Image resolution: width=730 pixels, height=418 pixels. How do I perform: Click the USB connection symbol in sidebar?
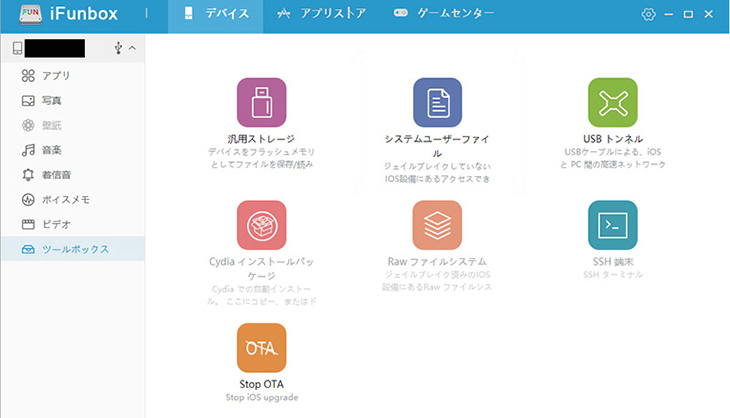[x=118, y=47]
